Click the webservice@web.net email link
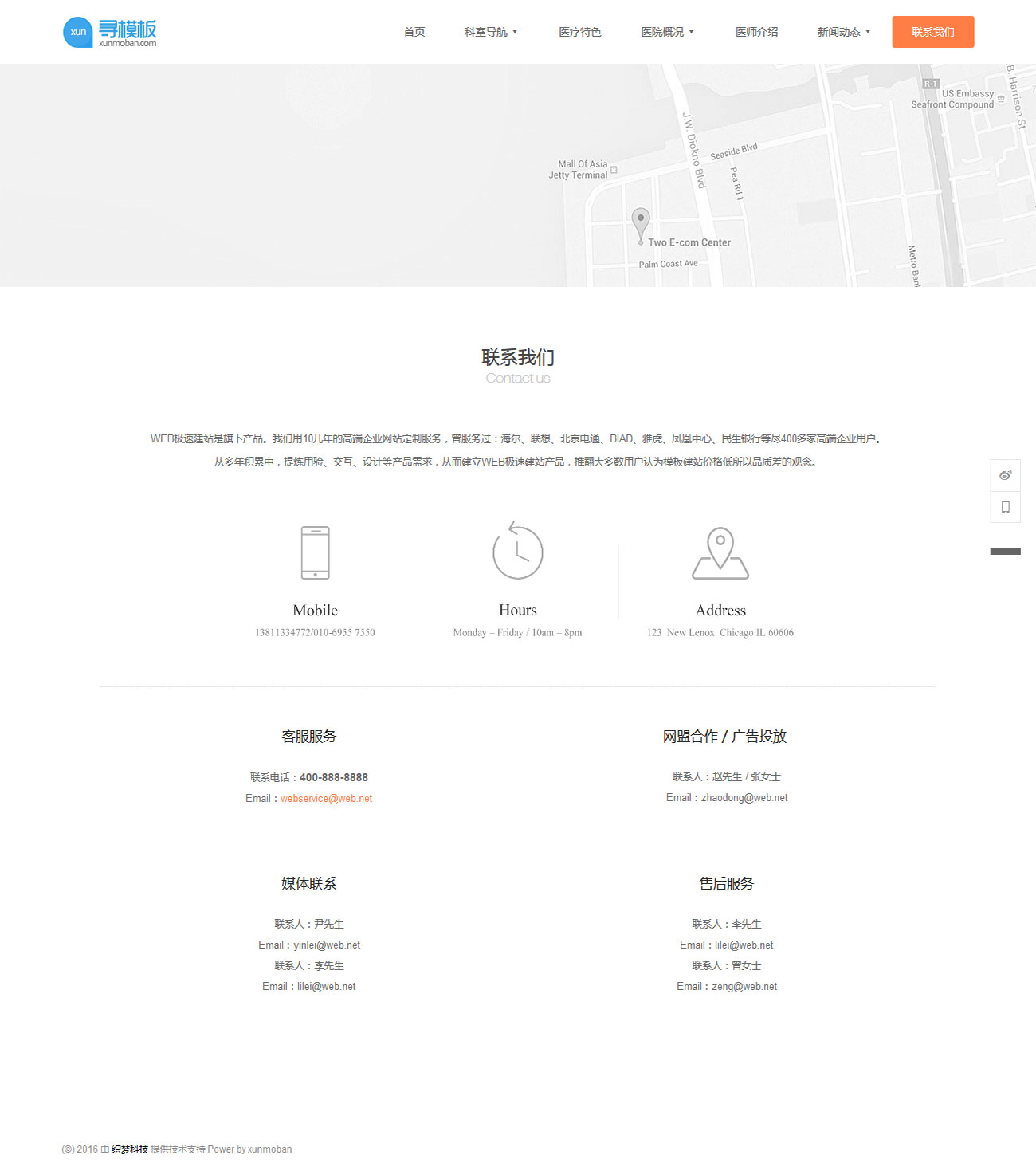The image size is (1036, 1167). coord(326,798)
